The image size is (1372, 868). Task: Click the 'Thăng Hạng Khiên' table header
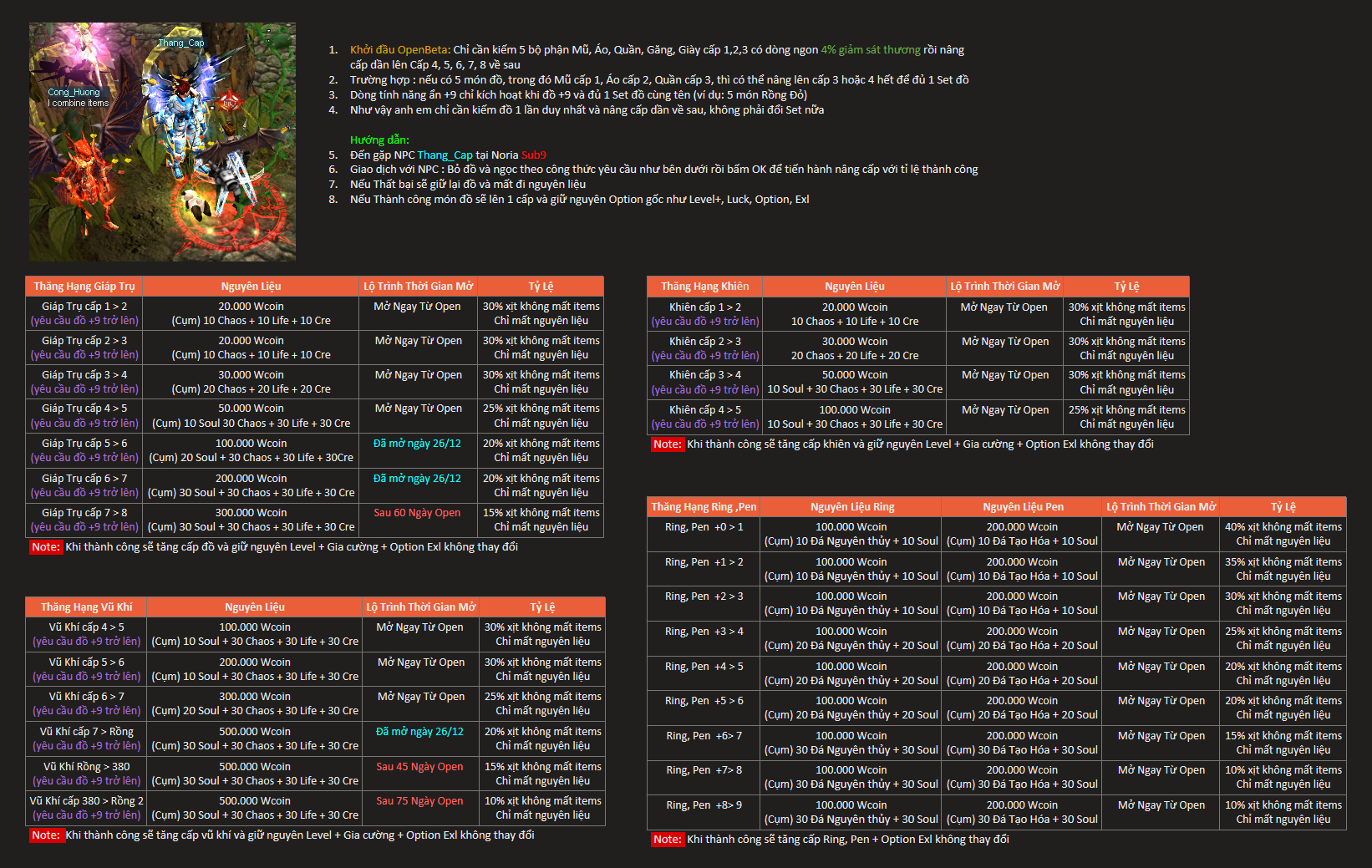(x=704, y=287)
